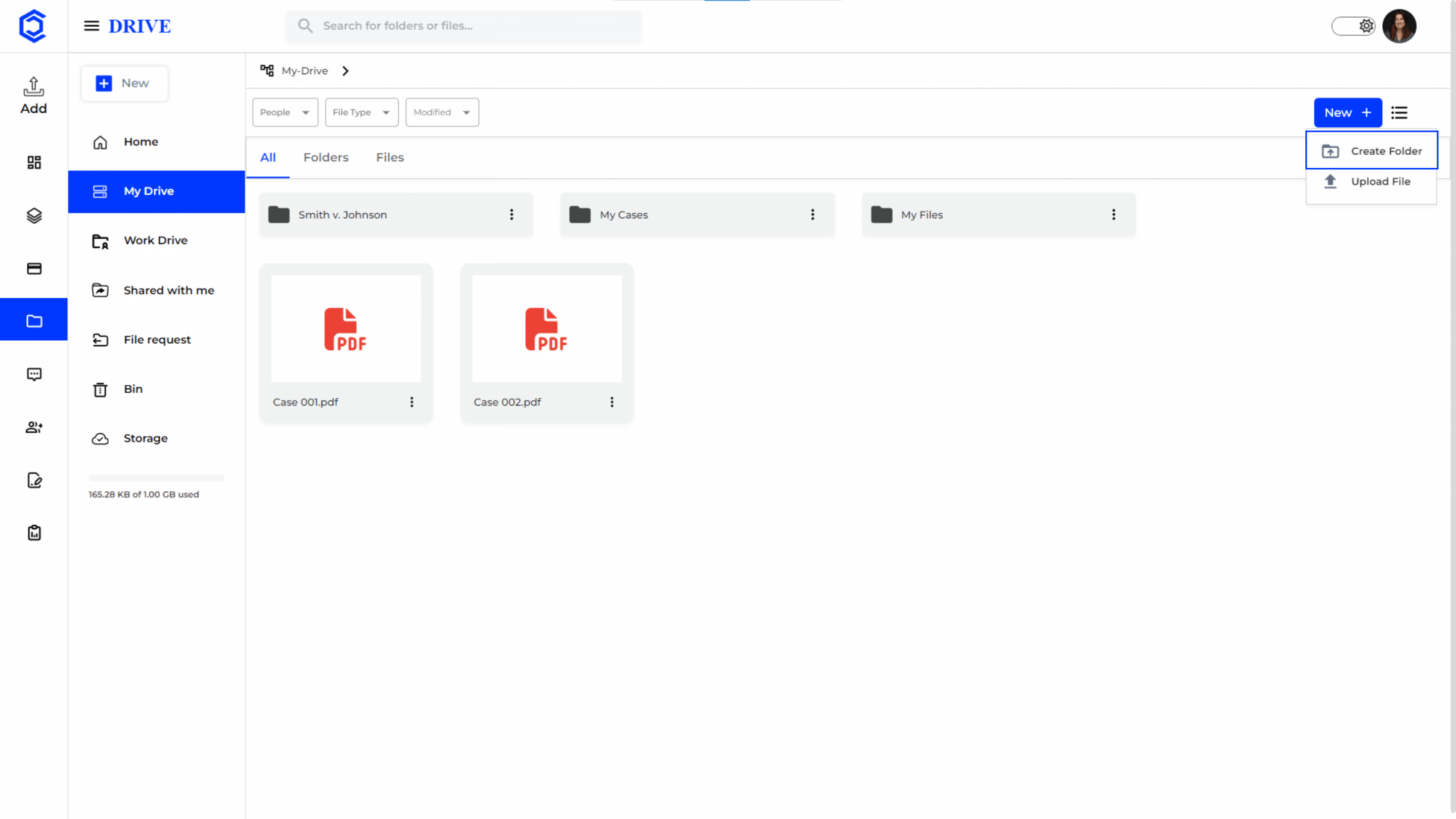This screenshot has width=1456, height=819.
Task: Click the search magnifier icon
Action: click(x=305, y=26)
